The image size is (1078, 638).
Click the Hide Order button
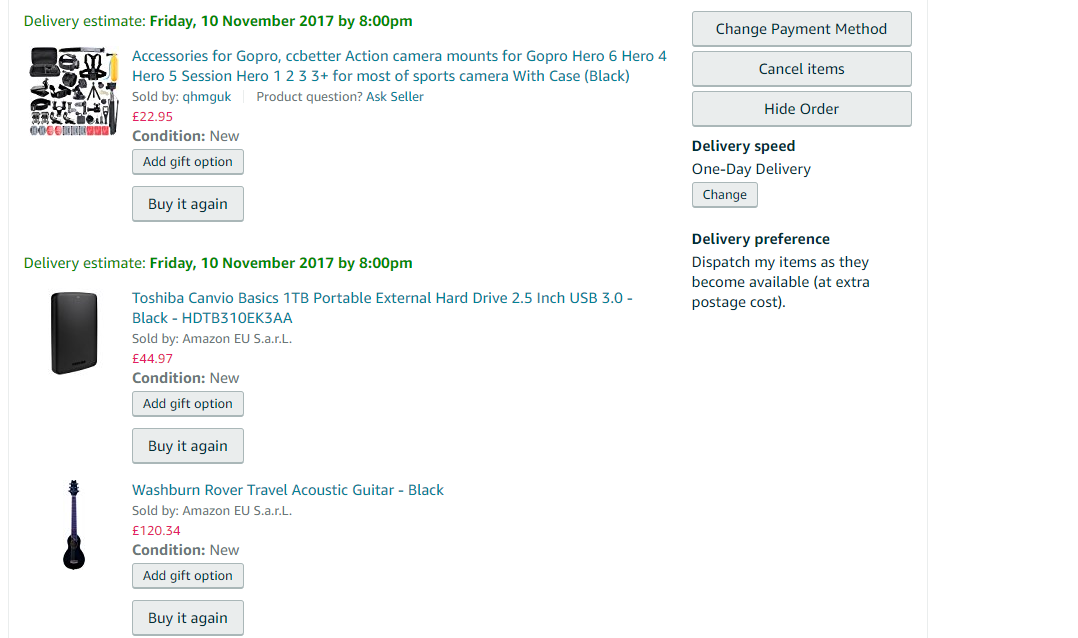click(x=802, y=109)
